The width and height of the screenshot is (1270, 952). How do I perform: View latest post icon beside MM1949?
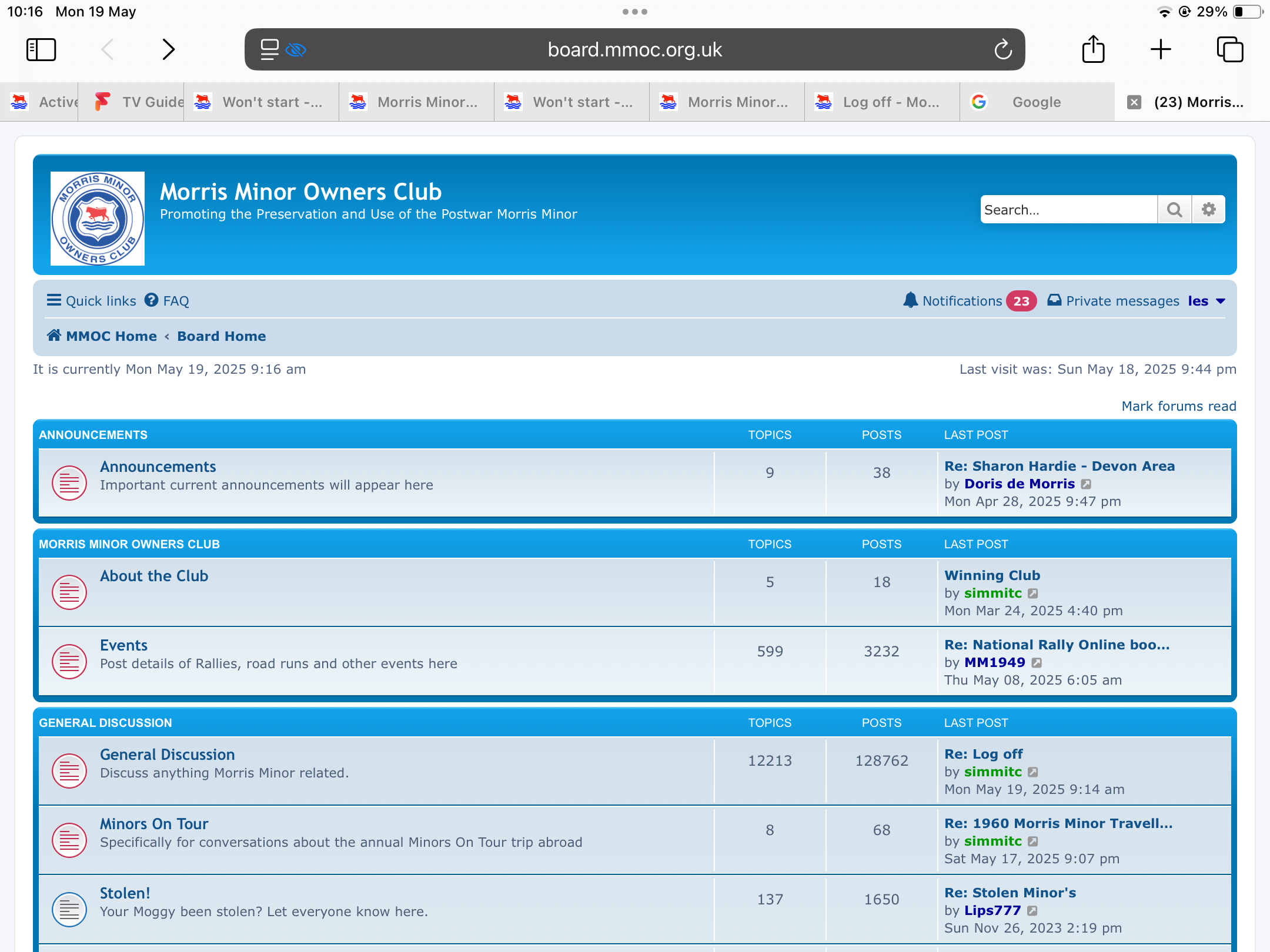[x=1037, y=663]
